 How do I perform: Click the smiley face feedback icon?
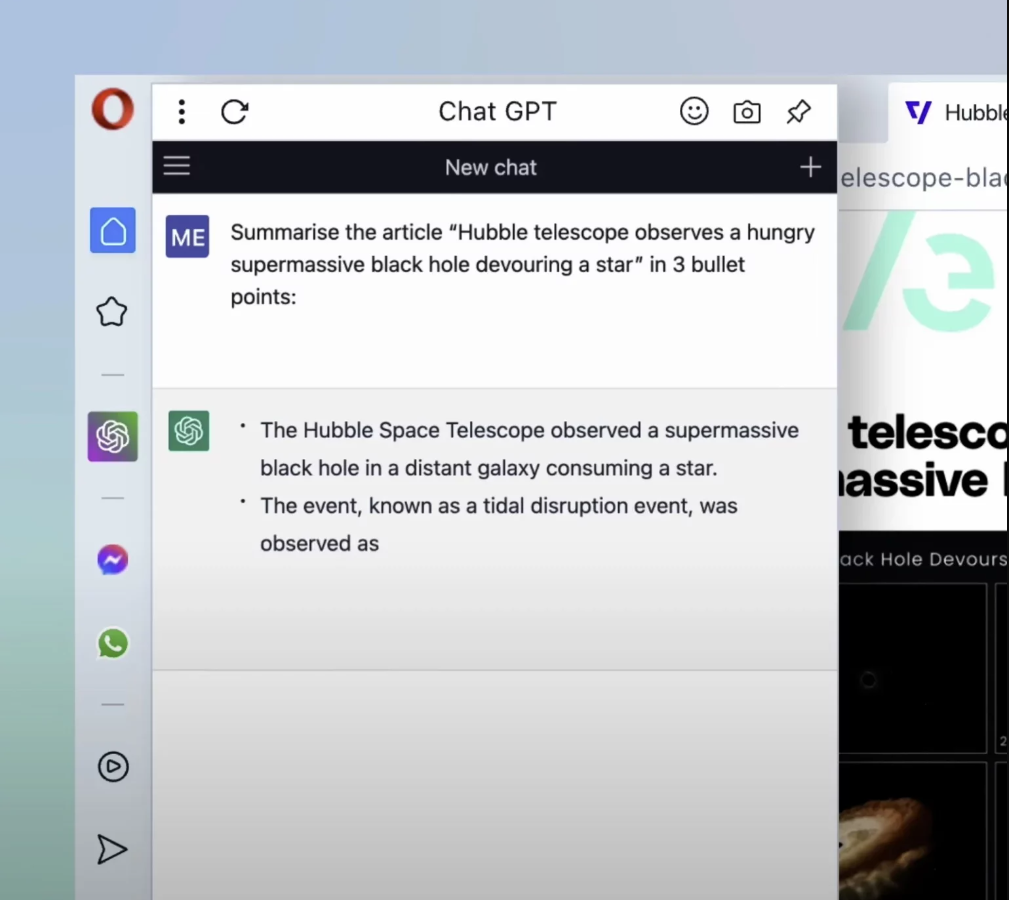(694, 112)
